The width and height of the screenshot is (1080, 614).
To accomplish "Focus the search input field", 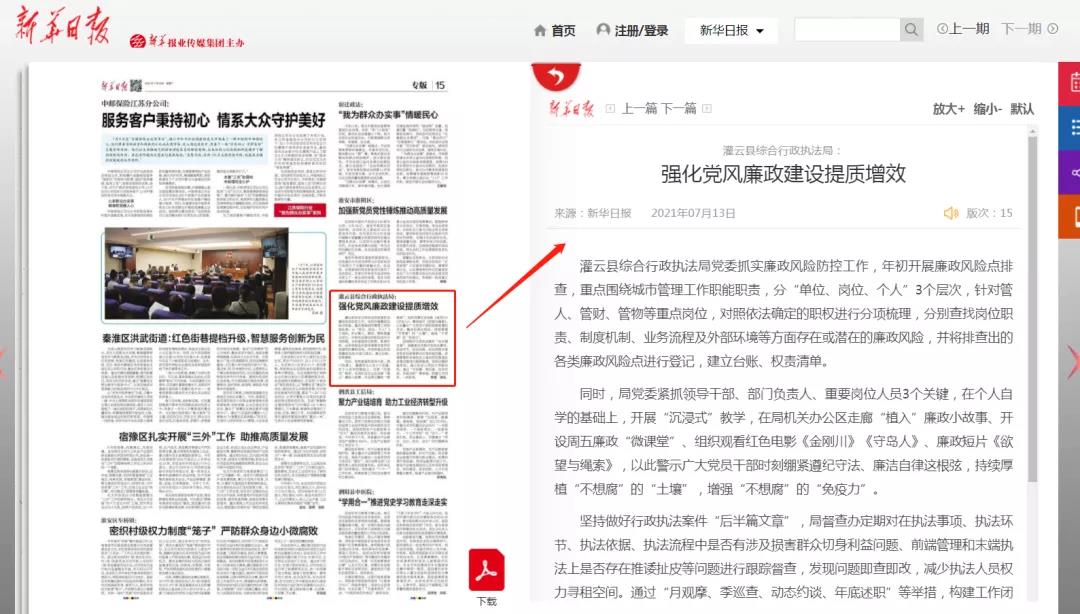I will [x=847, y=30].
